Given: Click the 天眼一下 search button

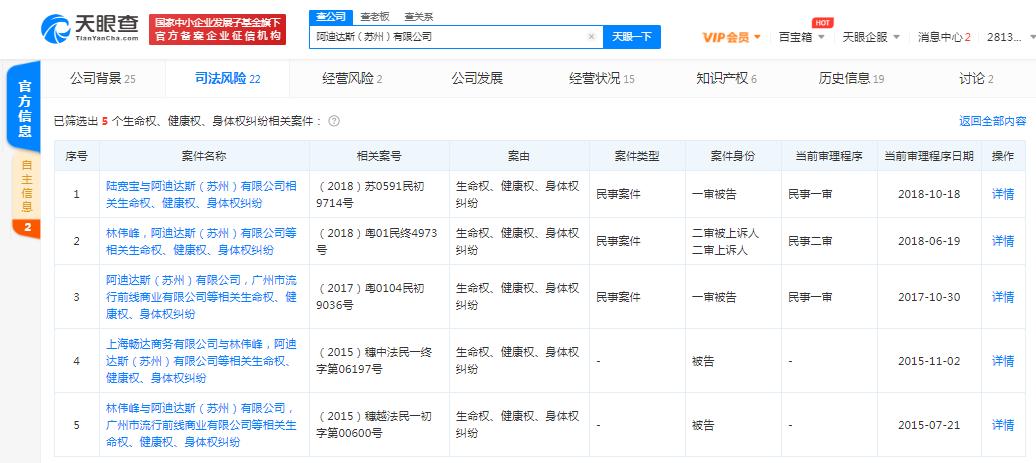Looking at the screenshot, I should pos(632,37).
